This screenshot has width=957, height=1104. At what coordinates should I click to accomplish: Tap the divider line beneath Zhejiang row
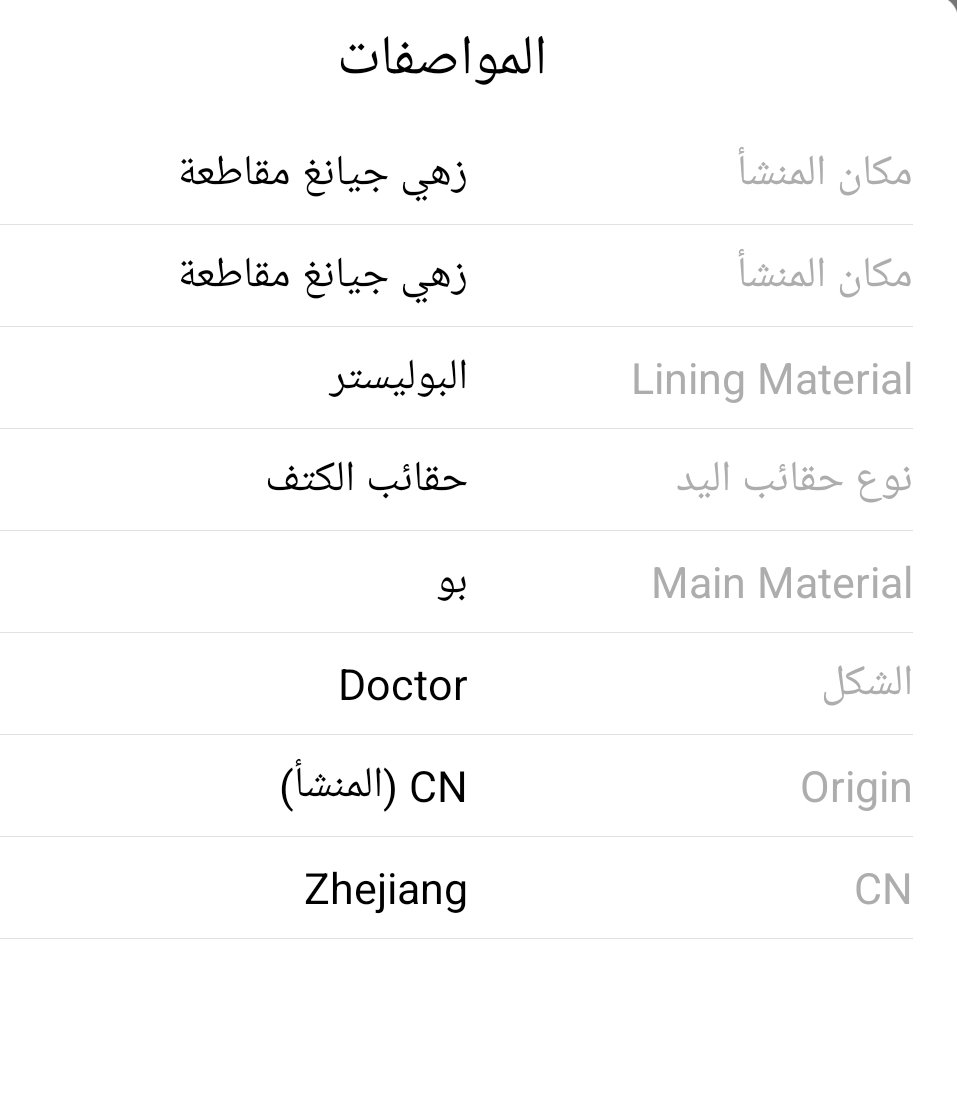[456, 938]
